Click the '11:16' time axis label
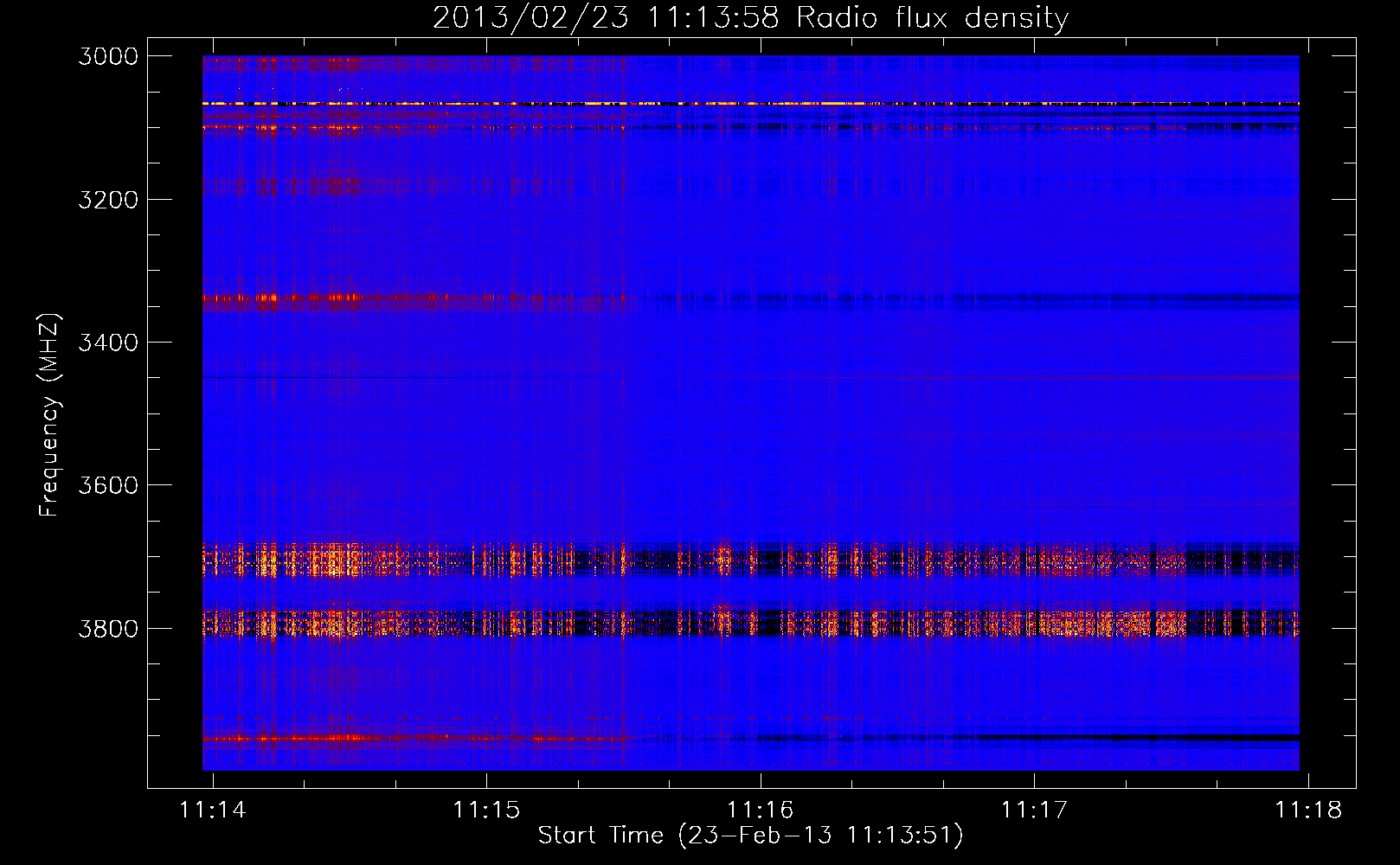The image size is (1400, 865). (x=761, y=810)
